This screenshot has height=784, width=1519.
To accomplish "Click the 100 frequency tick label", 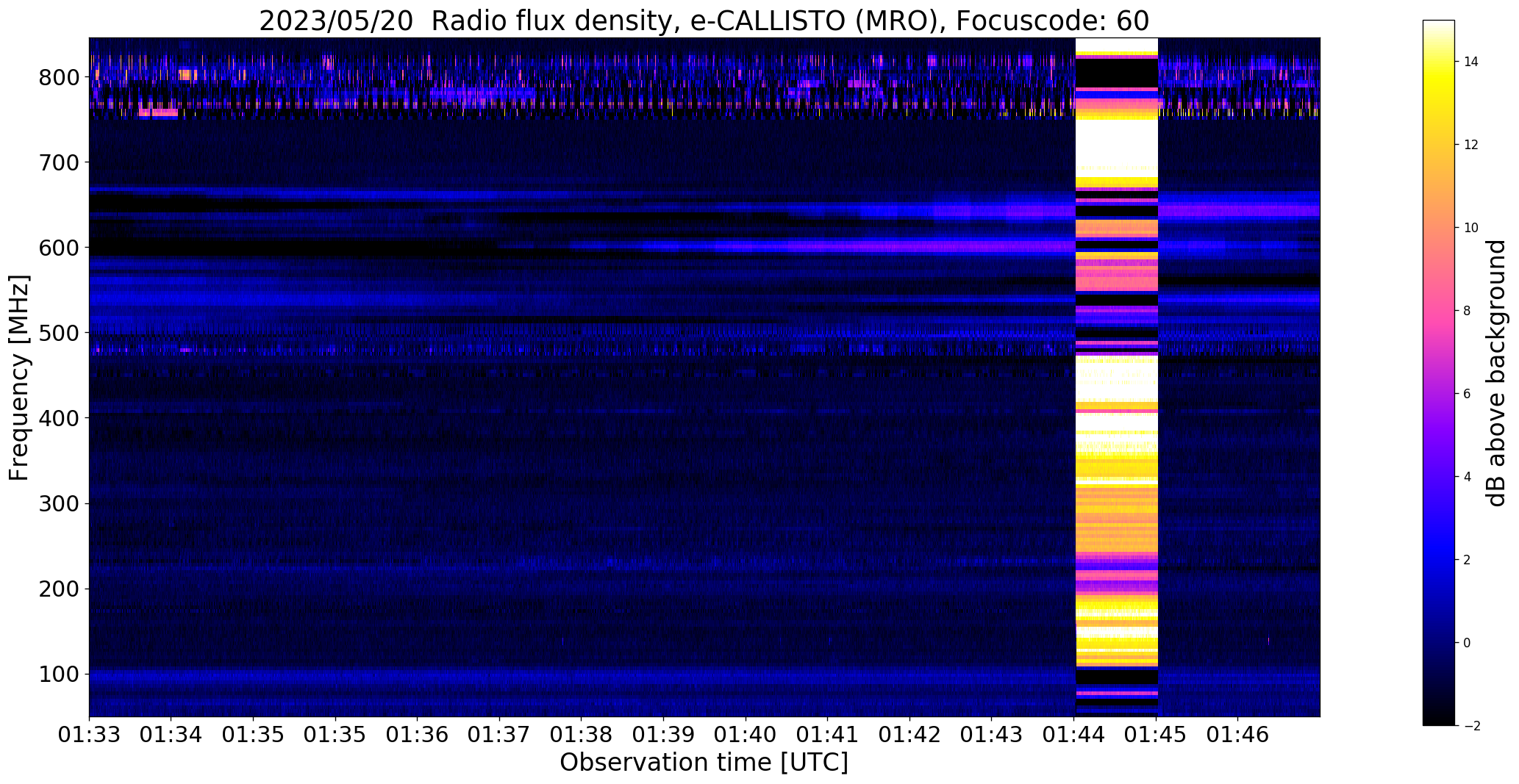I will coord(59,674).
